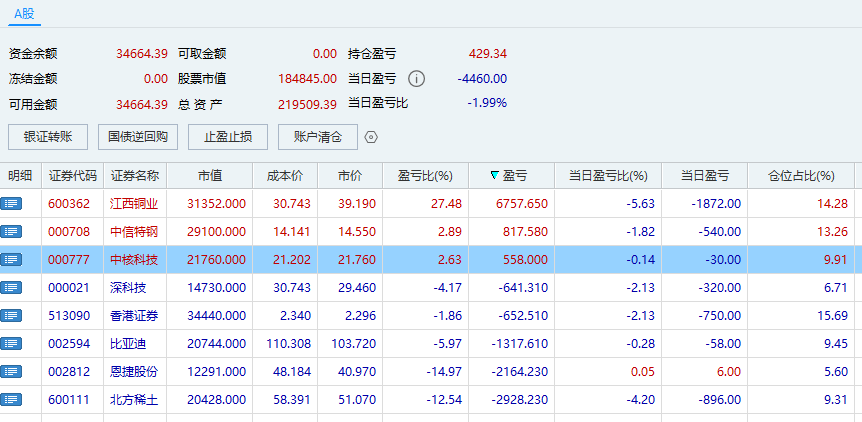The height and width of the screenshot is (422, 862).
Task: Open details icon for 比亚迪 row
Action: pyautogui.click(x=12, y=343)
